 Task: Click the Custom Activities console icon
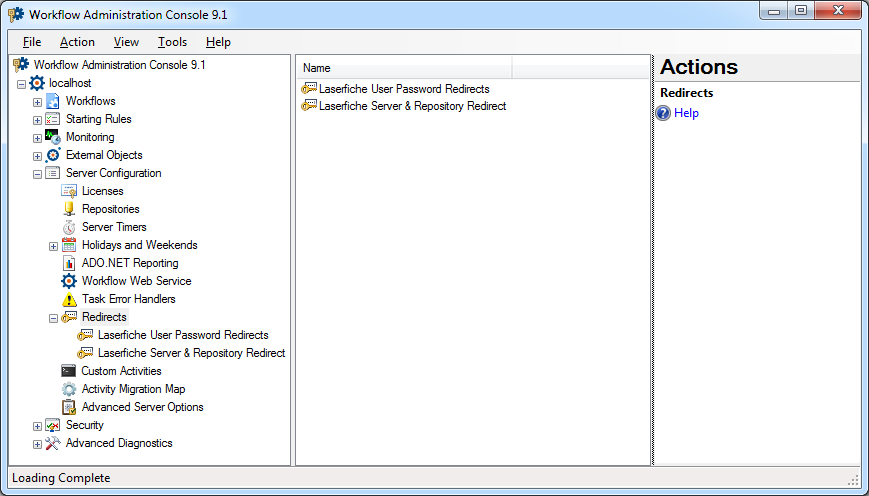[x=69, y=371]
